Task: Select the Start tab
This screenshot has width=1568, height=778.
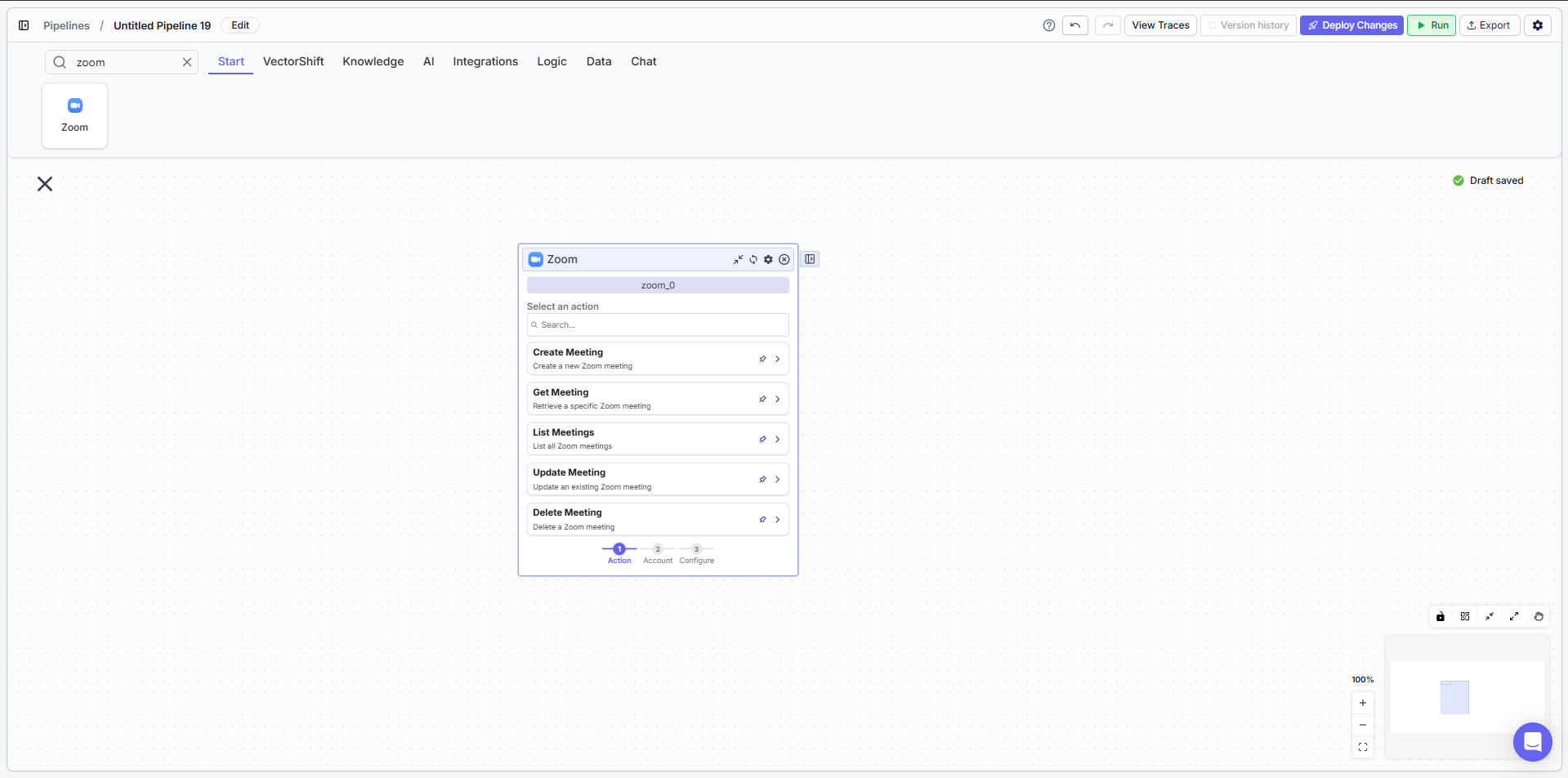Action: click(x=231, y=61)
